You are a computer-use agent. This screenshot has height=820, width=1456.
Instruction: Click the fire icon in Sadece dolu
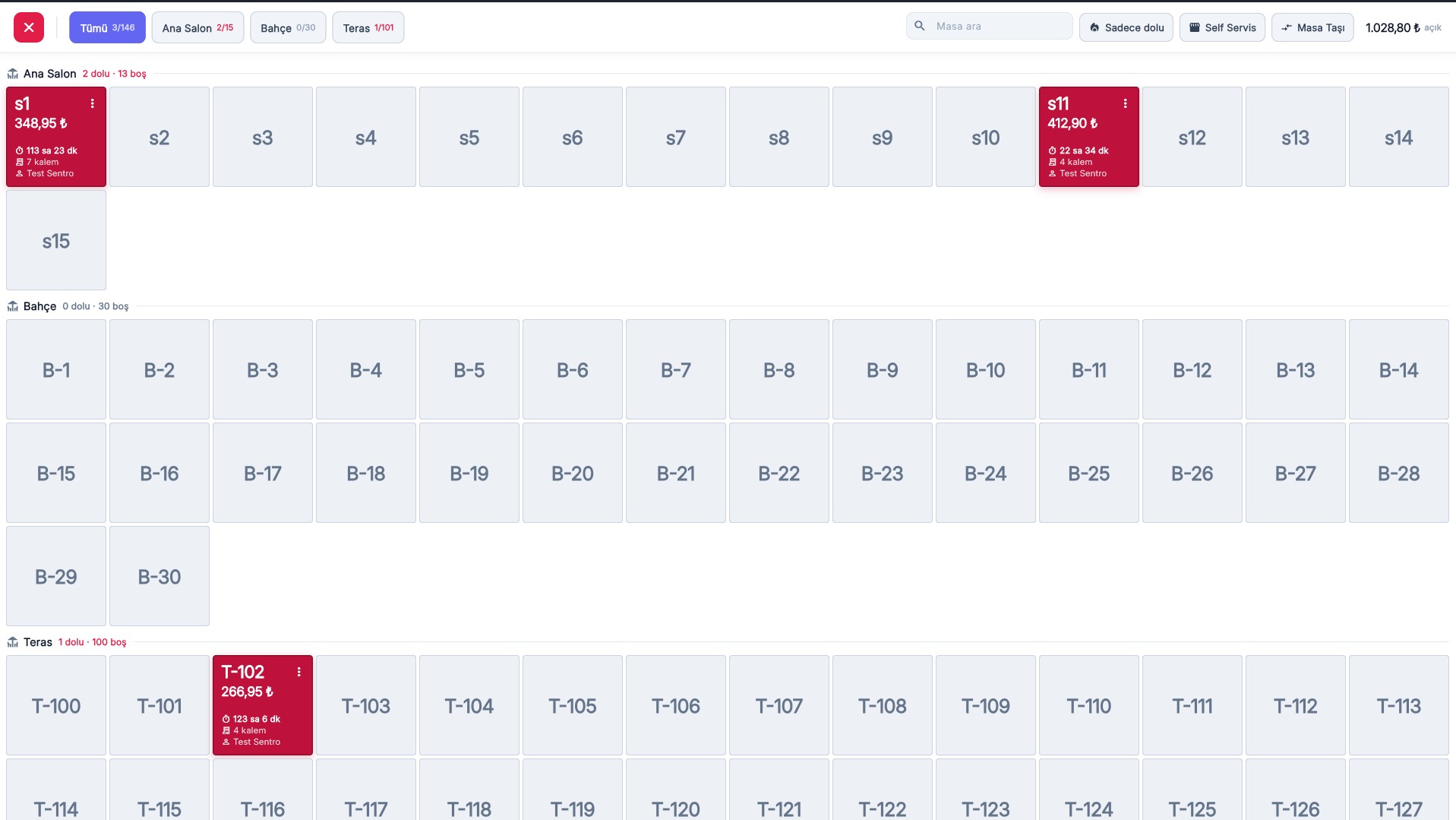(1094, 27)
